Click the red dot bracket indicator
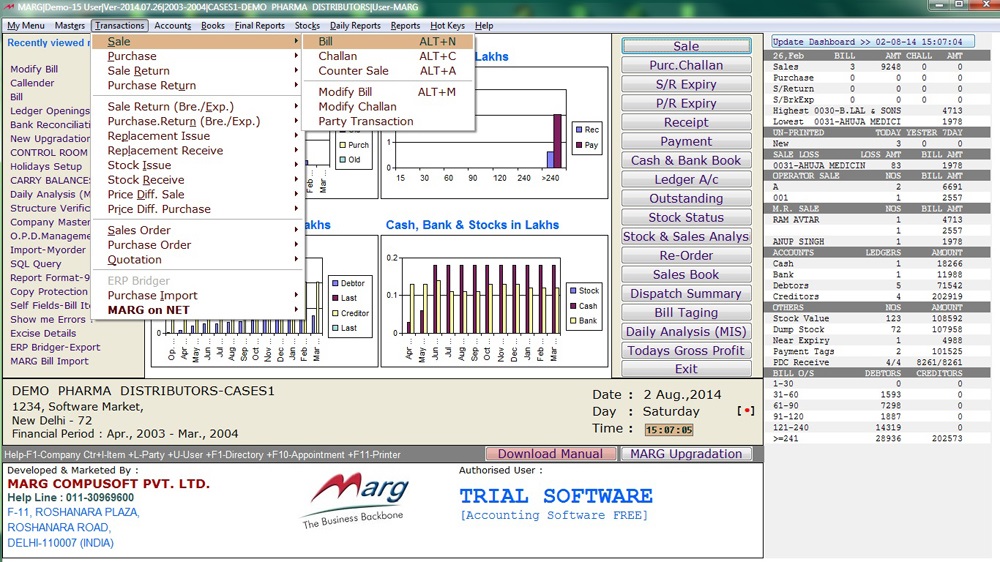 746,411
